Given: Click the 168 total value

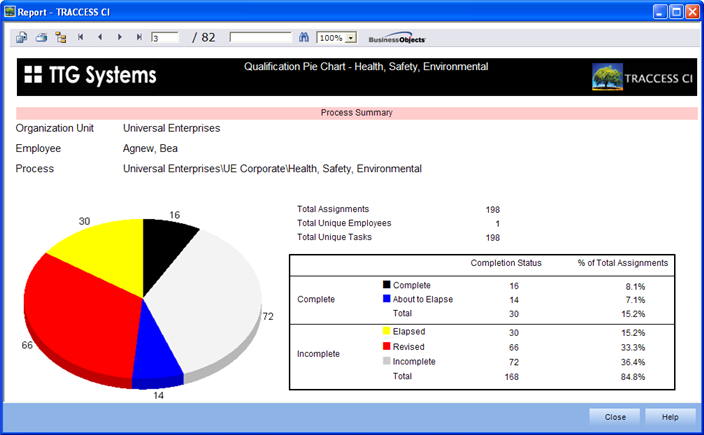Looking at the screenshot, I should (x=511, y=377).
